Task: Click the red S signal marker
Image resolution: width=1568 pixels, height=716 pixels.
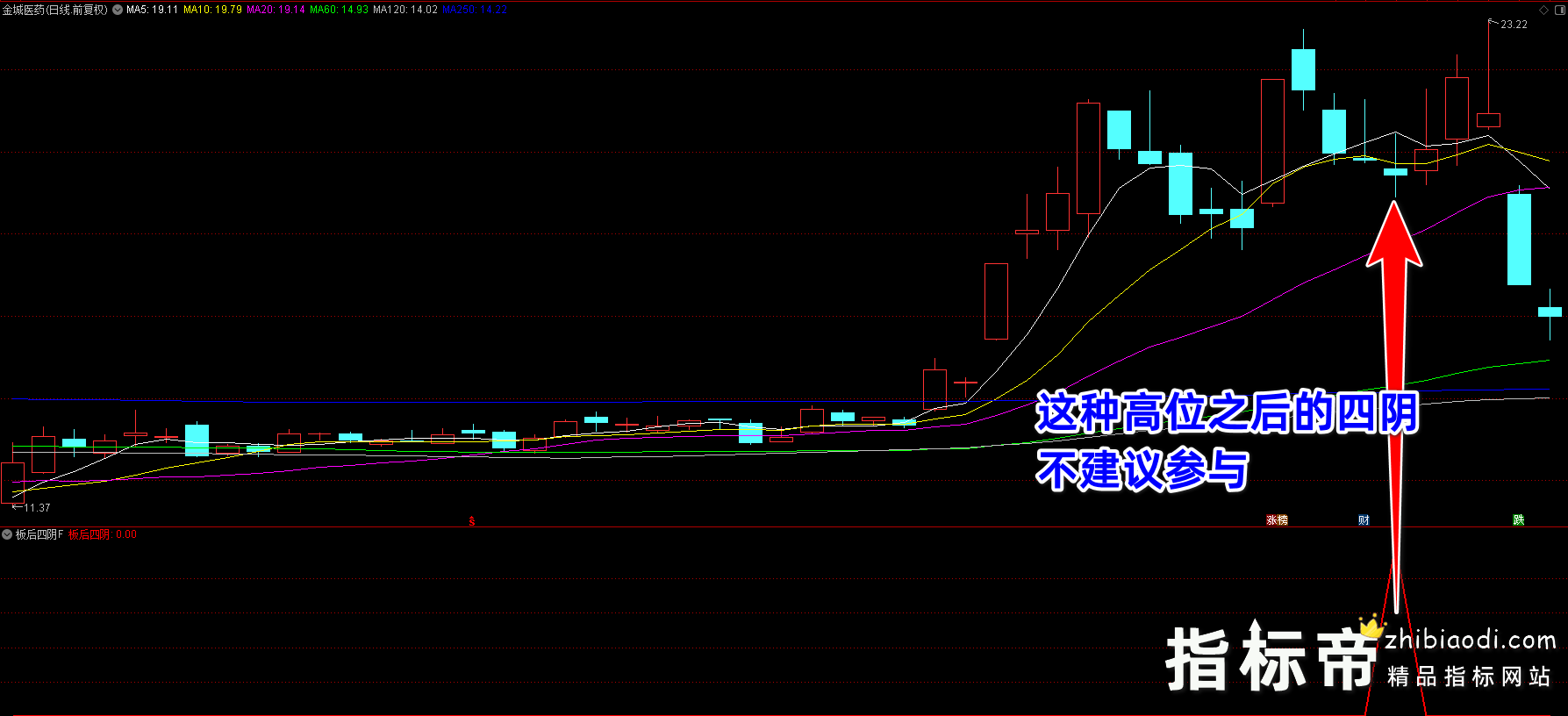Action: 472,521
